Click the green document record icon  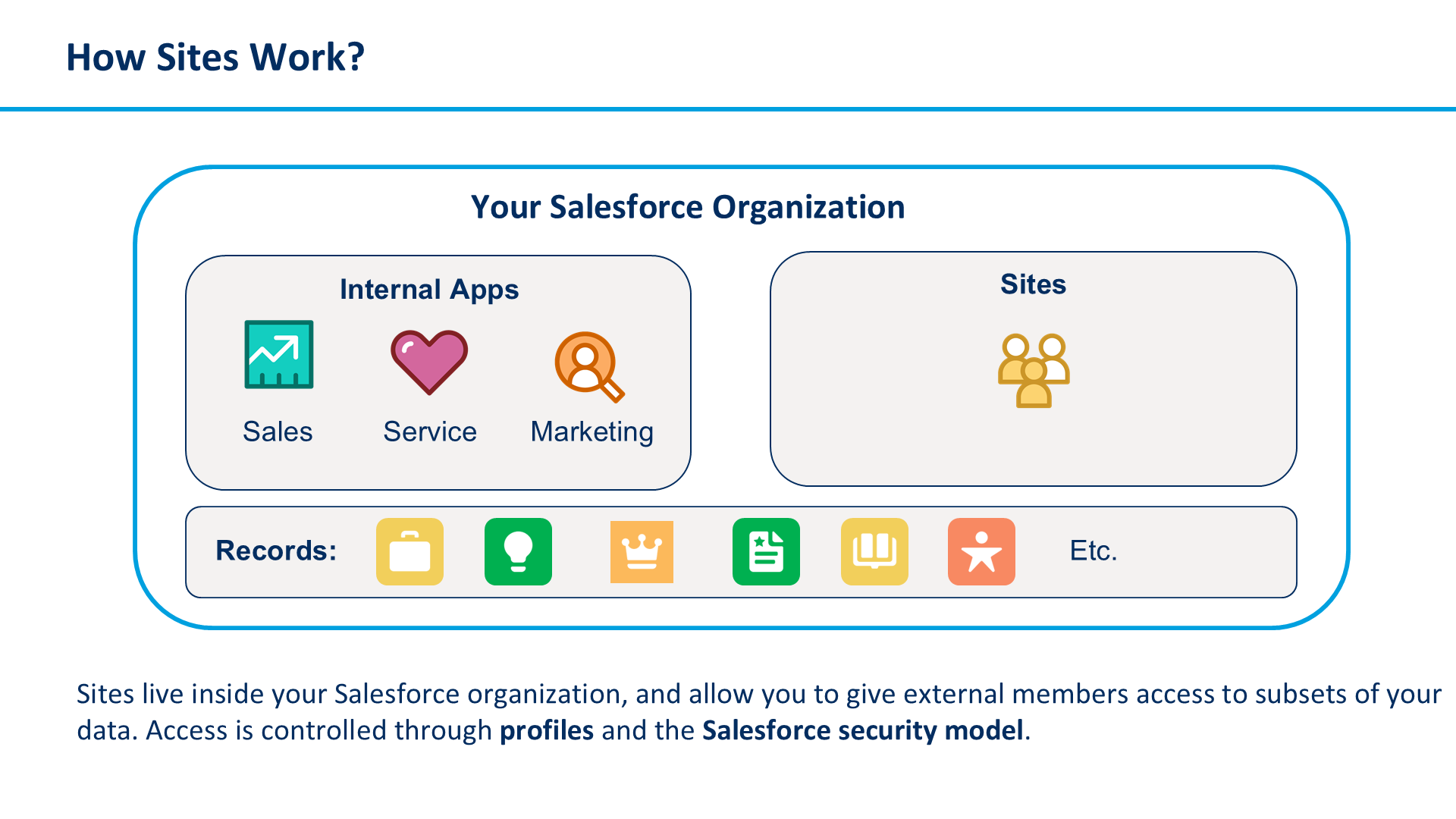pyautogui.click(x=766, y=551)
